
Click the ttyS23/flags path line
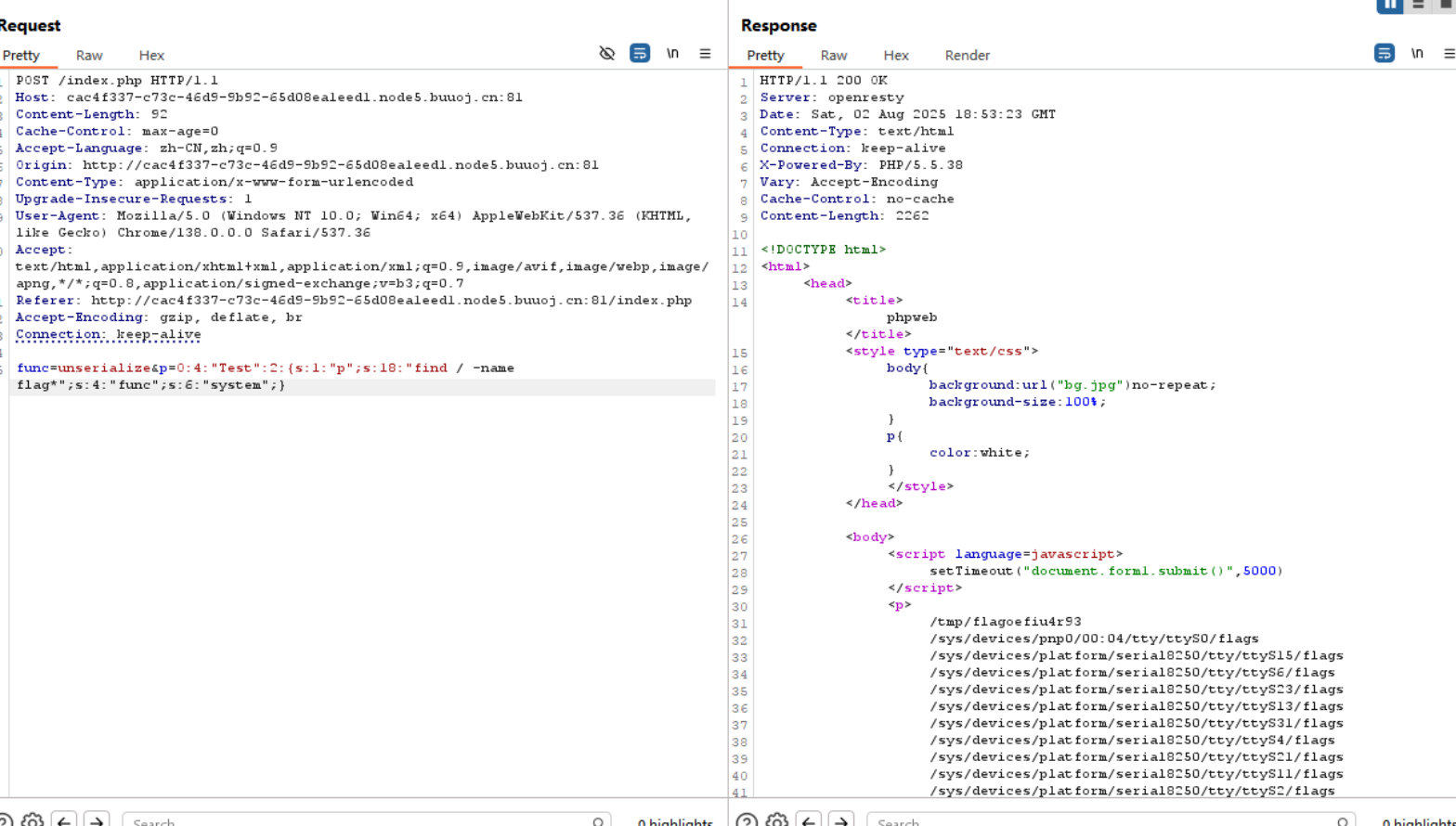point(1137,690)
